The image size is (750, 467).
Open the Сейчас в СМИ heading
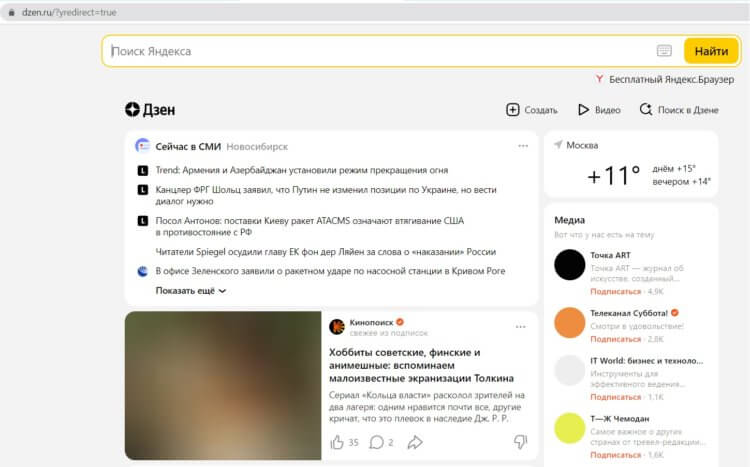click(188, 146)
